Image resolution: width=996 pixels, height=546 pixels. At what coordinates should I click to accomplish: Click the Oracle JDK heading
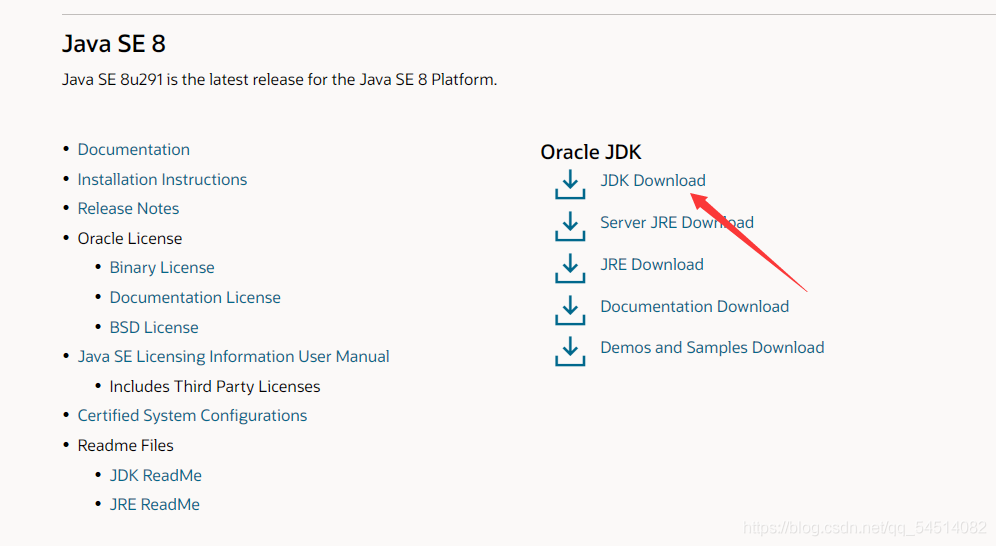tap(591, 152)
